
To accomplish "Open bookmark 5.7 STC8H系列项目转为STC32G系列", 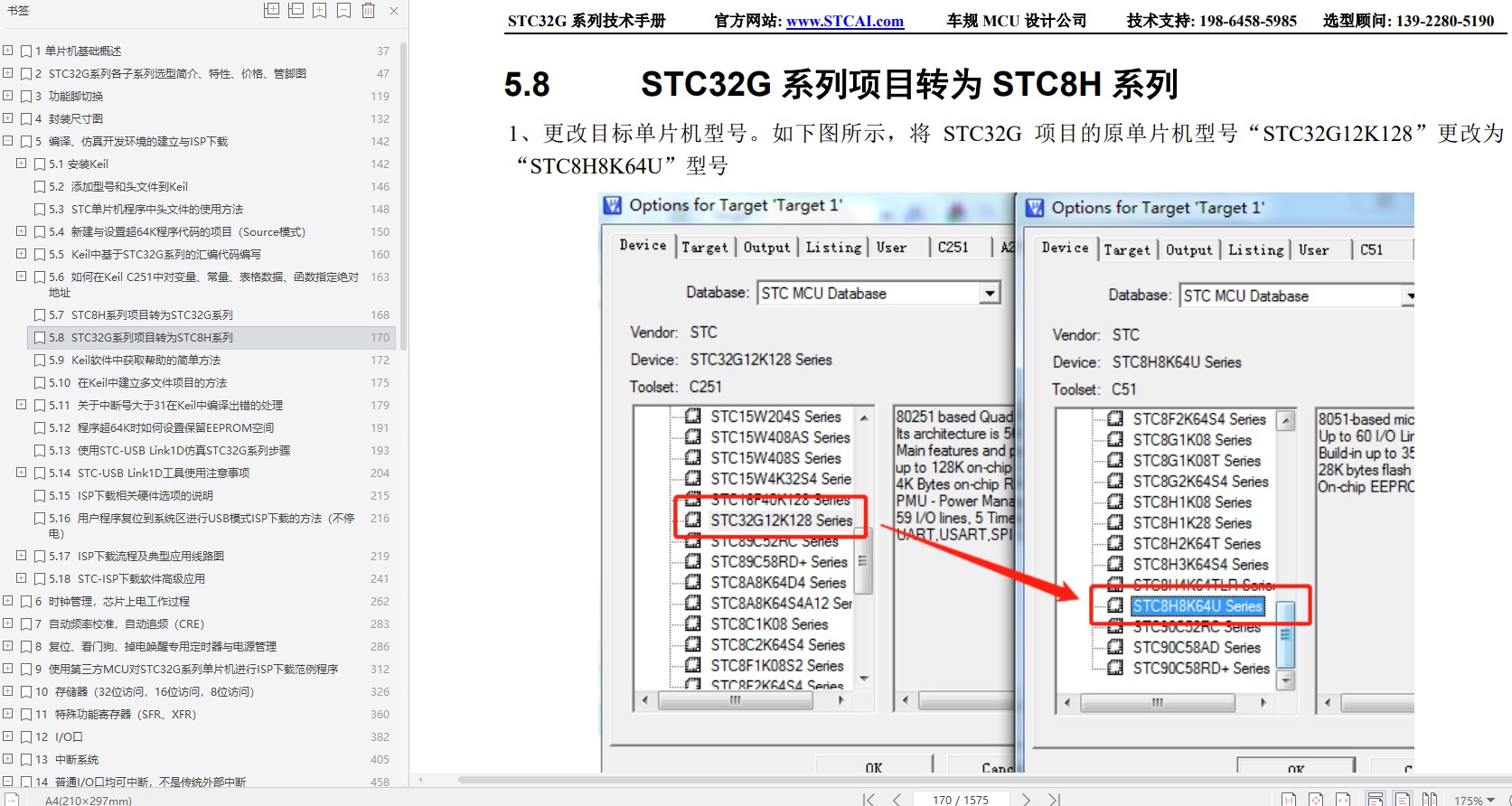I will coord(141,315).
